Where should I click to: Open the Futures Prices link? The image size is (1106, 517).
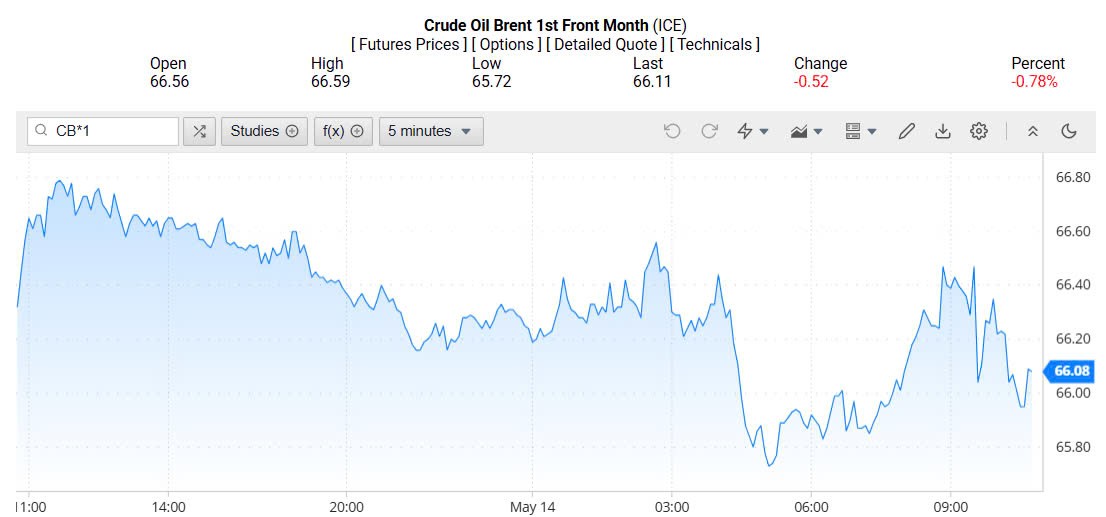click(409, 44)
